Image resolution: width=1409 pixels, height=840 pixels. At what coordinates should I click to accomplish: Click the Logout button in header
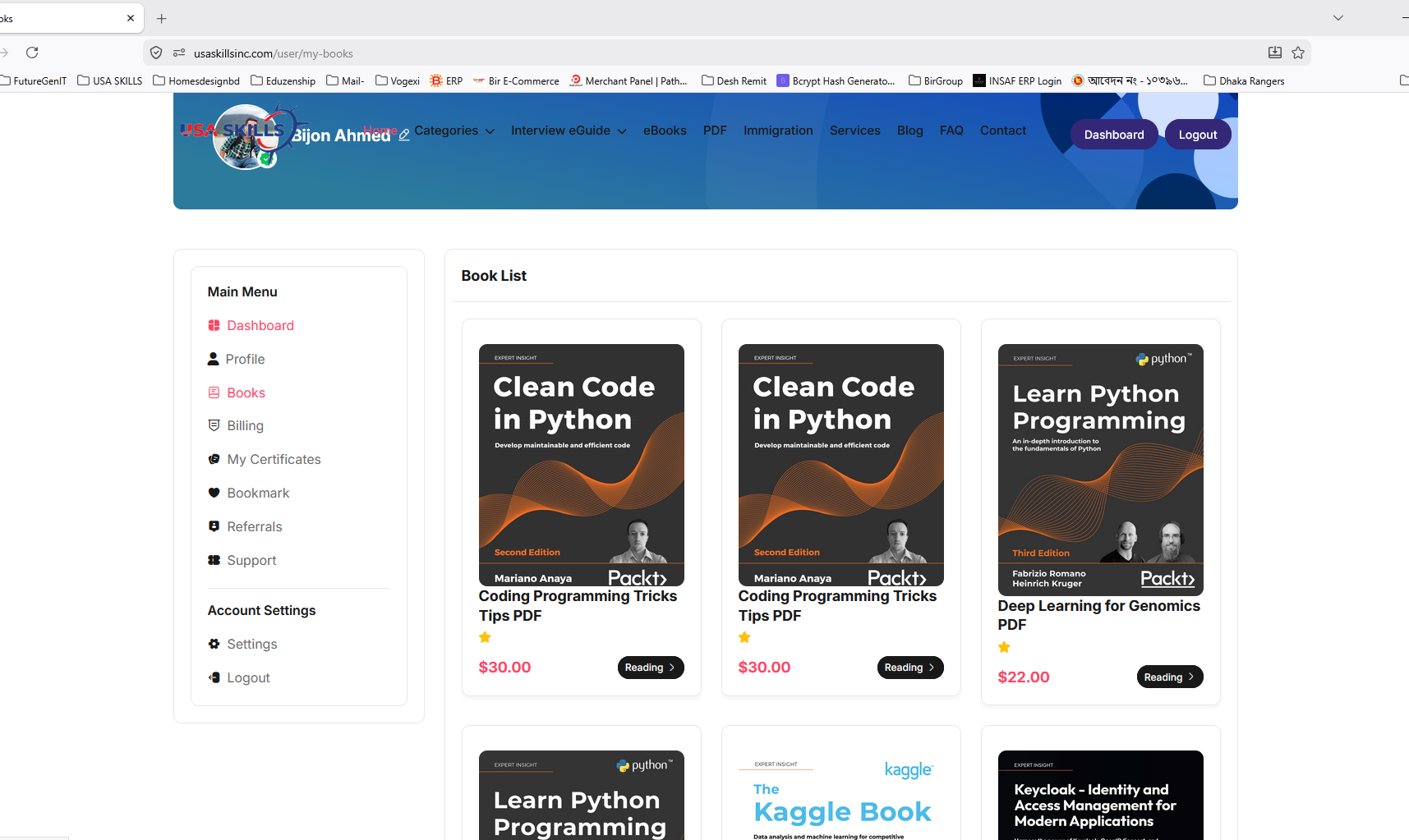pyautogui.click(x=1198, y=135)
